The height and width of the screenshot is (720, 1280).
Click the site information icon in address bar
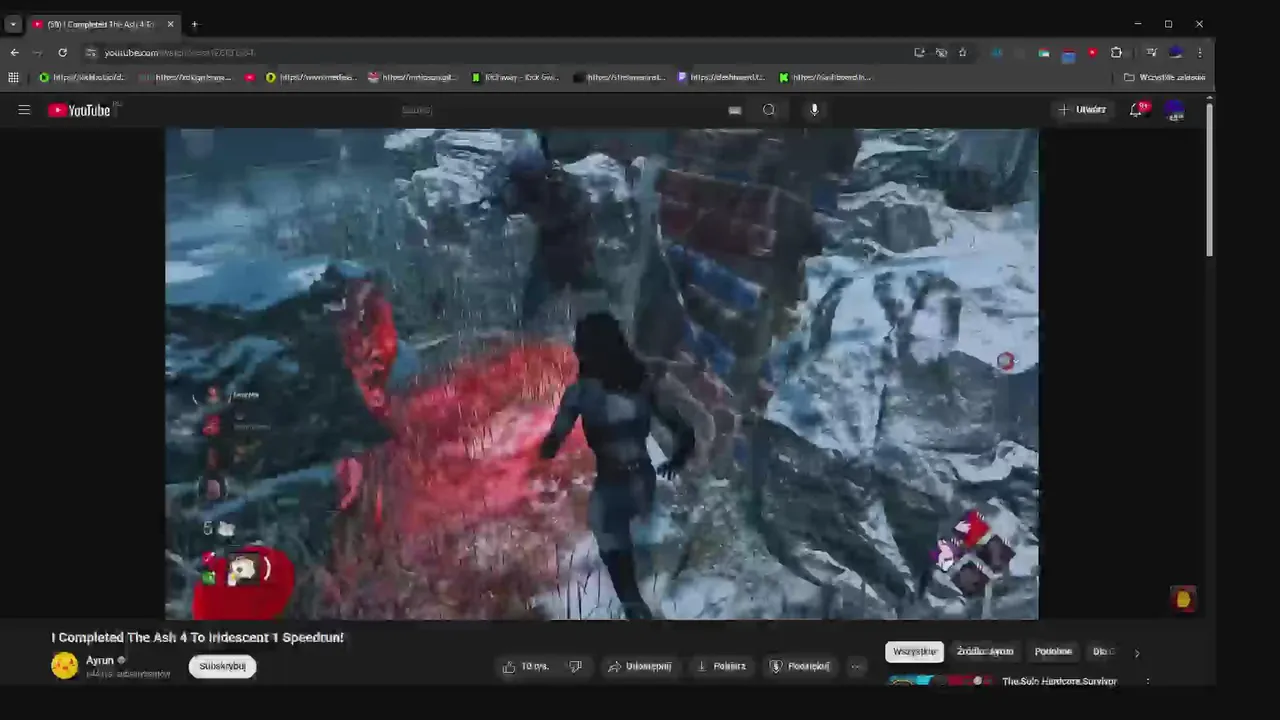[91, 52]
